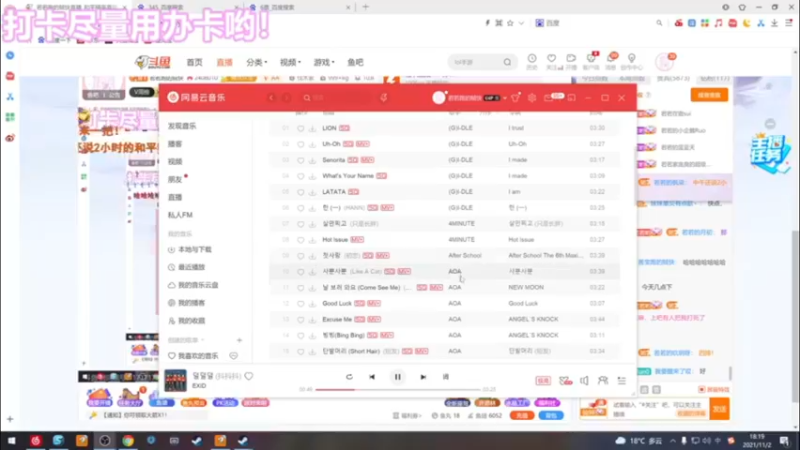Image resolution: width=800 pixels, height=450 pixels.
Task: Click the NetEase Music search box
Action: coord(337,97)
